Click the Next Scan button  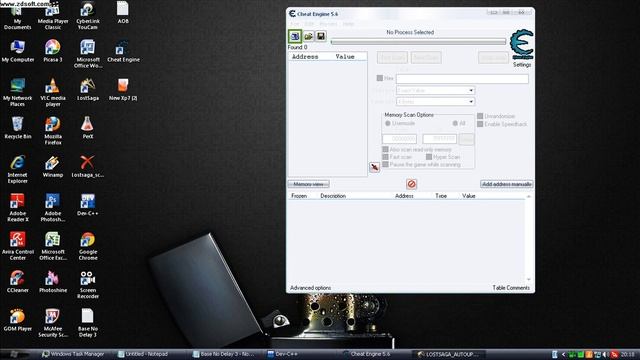click(x=426, y=58)
